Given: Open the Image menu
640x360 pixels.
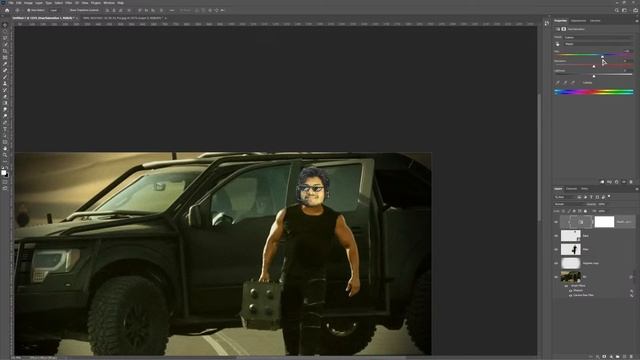Looking at the screenshot, I should (28, 3).
